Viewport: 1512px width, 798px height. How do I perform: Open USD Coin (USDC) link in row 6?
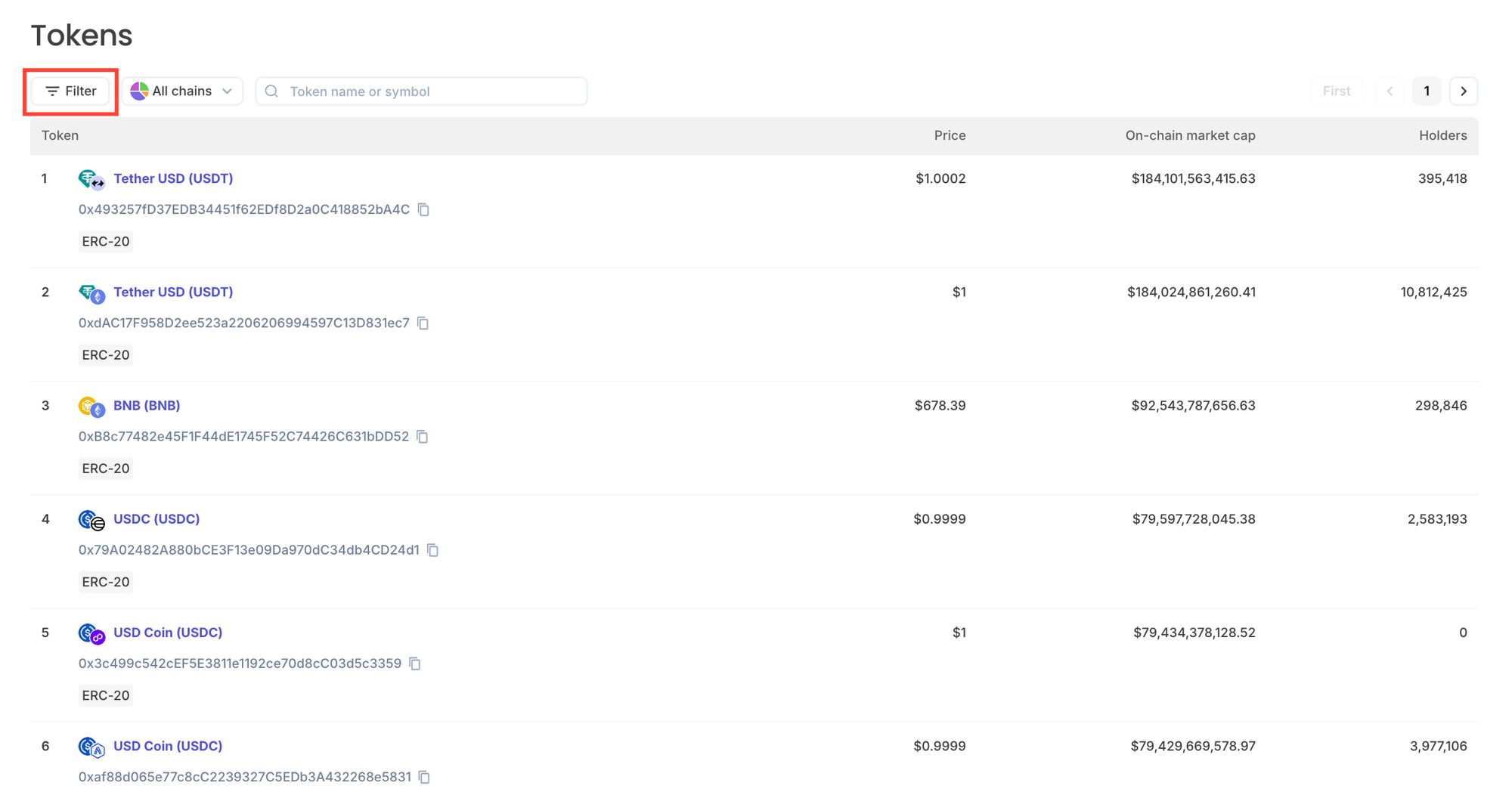[168, 745]
